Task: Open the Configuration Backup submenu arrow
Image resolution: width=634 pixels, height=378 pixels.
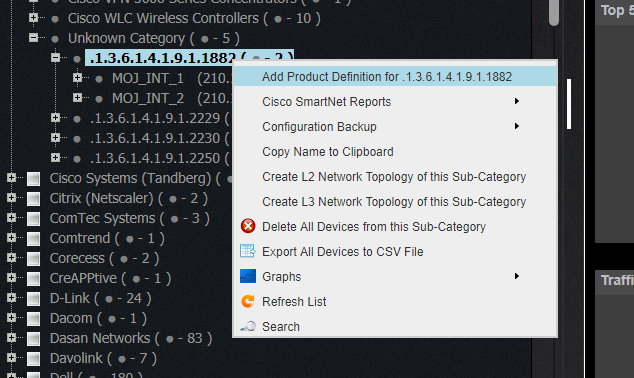Action: coord(516,126)
